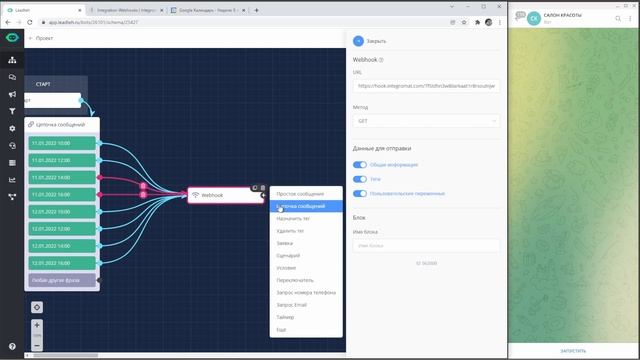The height and width of the screenshot is (360, 640).
Task: Select Цепочка сообщений in the block menu
Action: click(x=306, y=206)
